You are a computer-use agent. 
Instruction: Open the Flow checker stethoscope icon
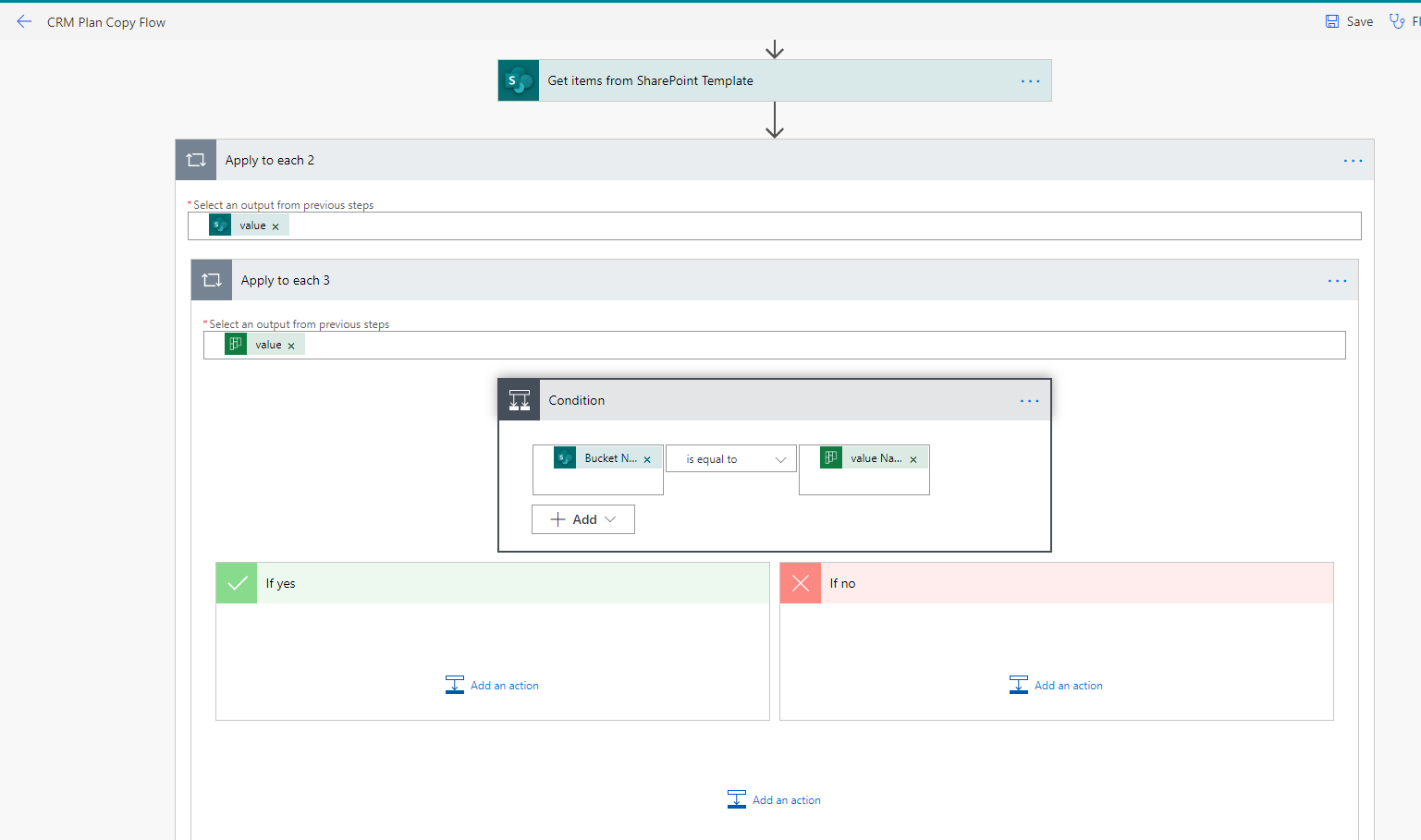[x=1397, y=21]
